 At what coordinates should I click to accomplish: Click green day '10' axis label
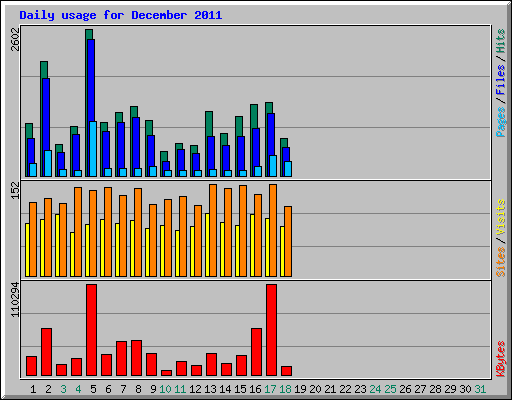coord(165,389)
